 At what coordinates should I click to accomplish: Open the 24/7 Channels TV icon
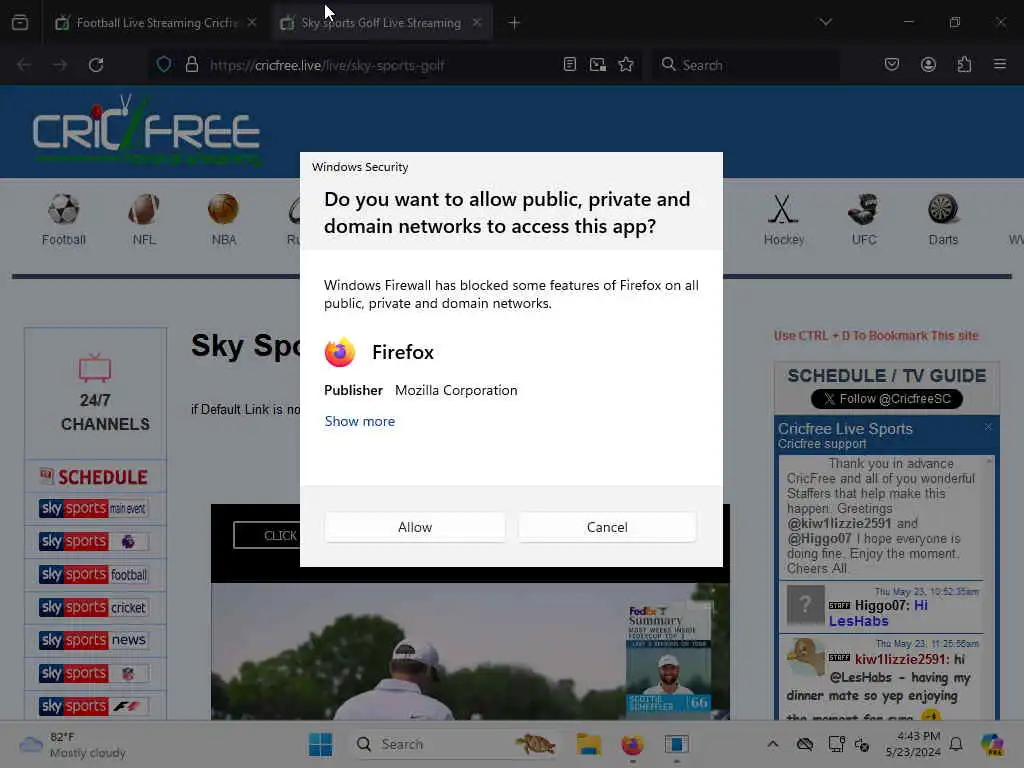95,368
